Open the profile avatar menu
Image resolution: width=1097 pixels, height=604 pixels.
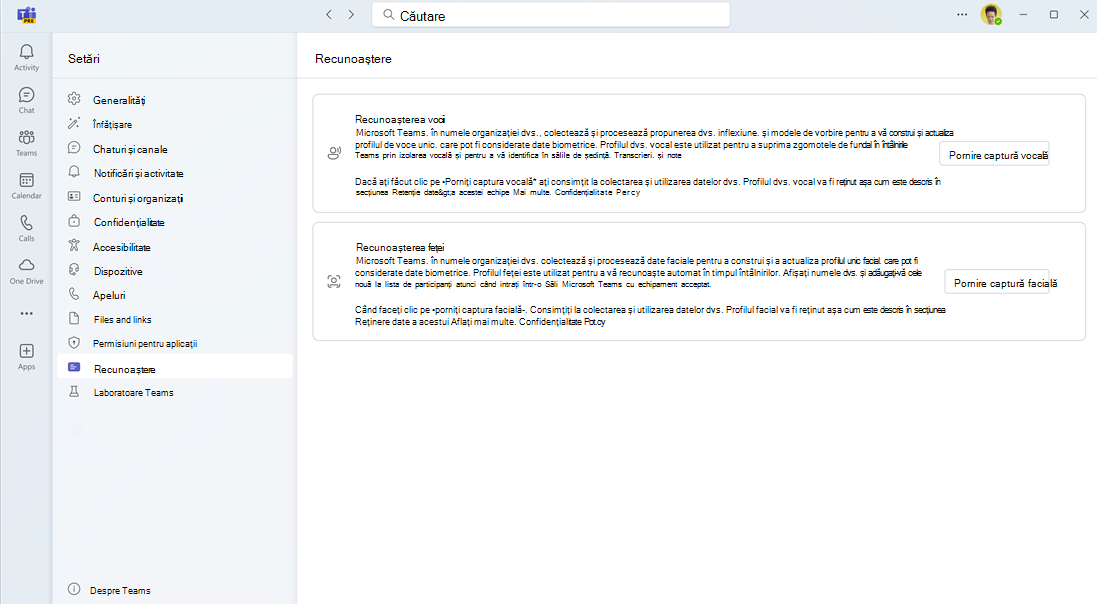tap(991, 14)
